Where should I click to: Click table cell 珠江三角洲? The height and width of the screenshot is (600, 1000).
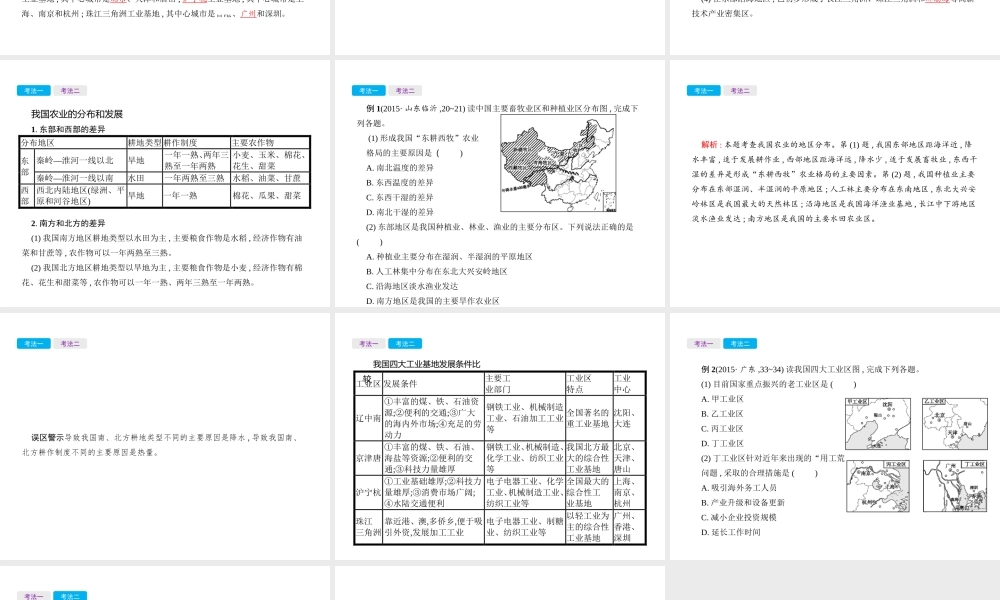[x=368, y=527]
